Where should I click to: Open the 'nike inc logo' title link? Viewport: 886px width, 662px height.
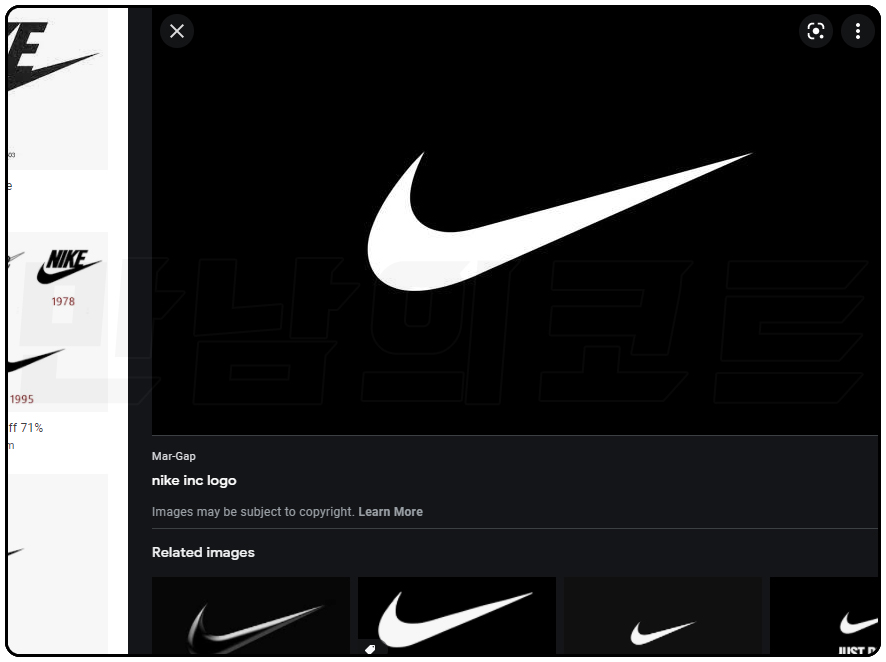point(194,481)
